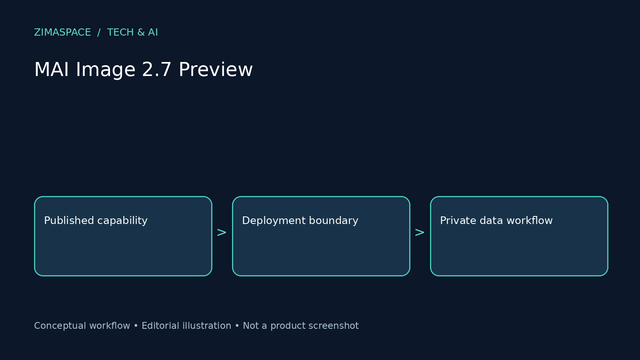
Task: Click the ZIMASPACE breadcrumb text
Action: point(62,32)
